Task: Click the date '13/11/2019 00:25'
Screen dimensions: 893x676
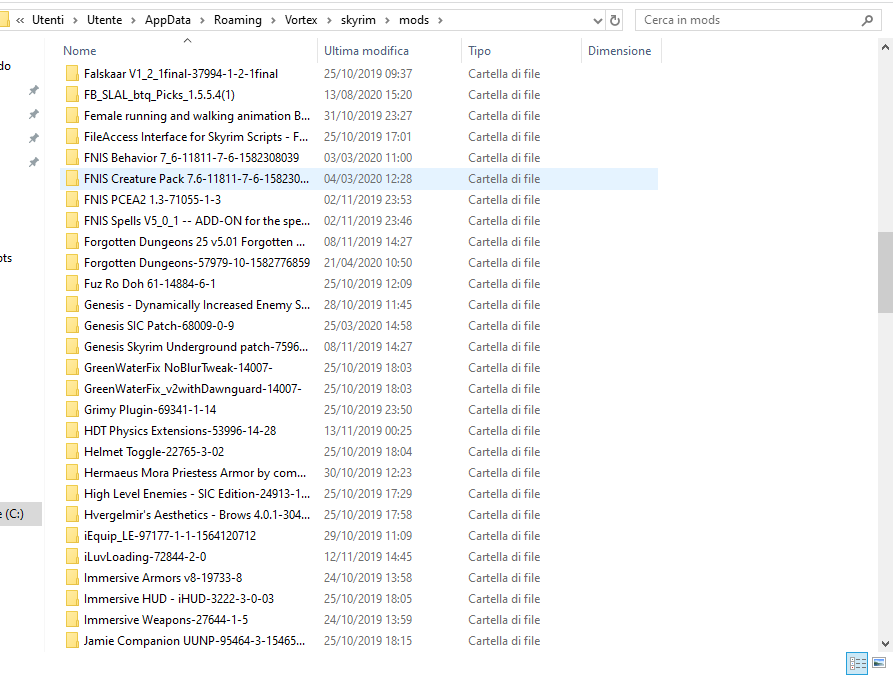Action: pos(368,431)
